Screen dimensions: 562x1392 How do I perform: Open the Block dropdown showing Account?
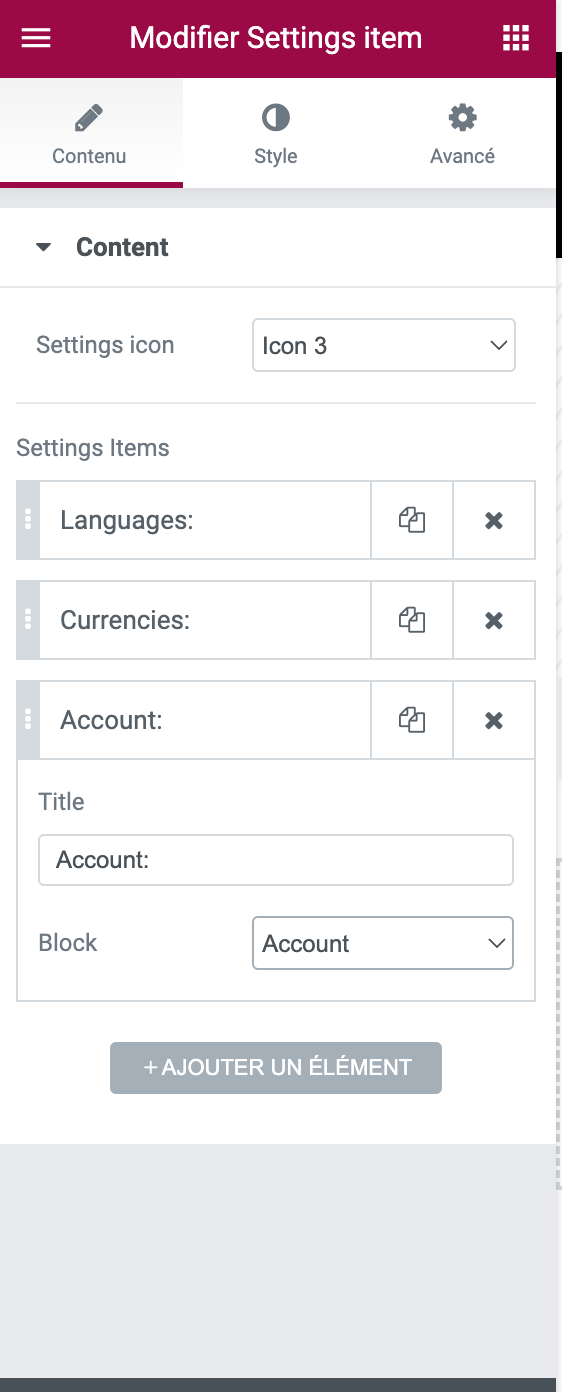pos(383,943)
